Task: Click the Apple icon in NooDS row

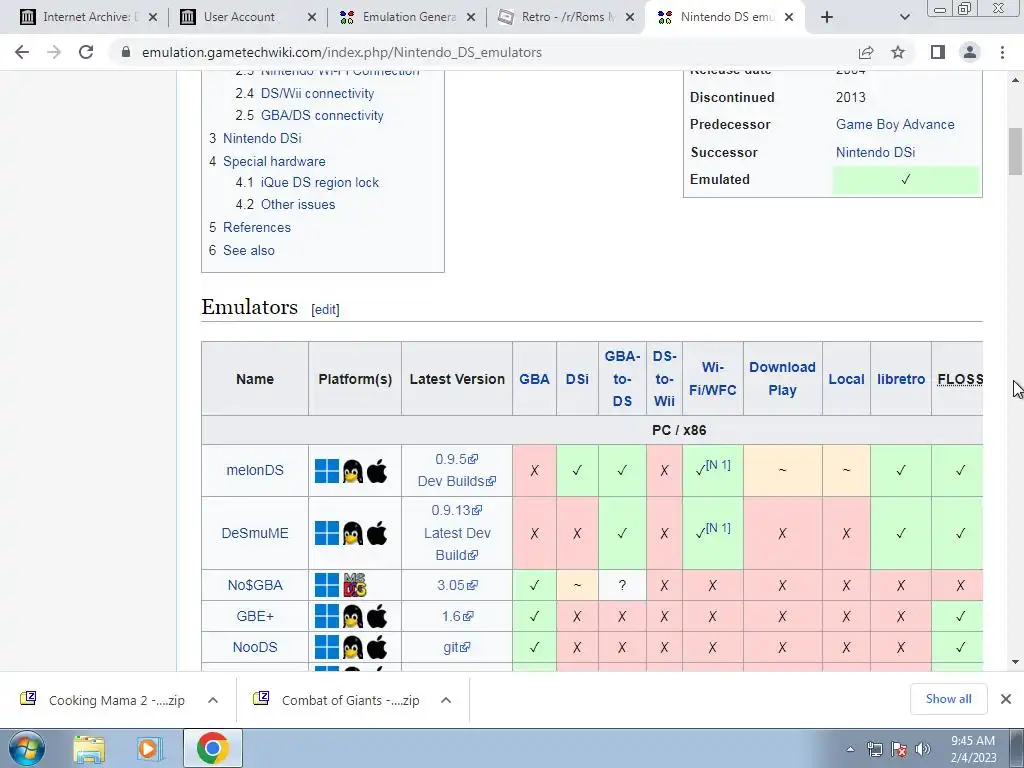Action: [377, 647]
